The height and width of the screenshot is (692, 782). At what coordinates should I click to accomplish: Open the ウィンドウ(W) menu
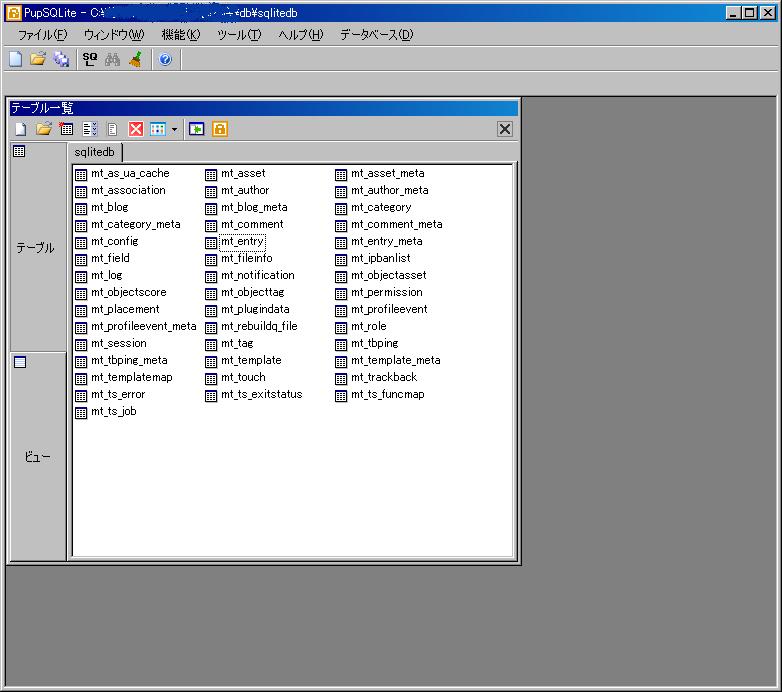tap(114, 35)
